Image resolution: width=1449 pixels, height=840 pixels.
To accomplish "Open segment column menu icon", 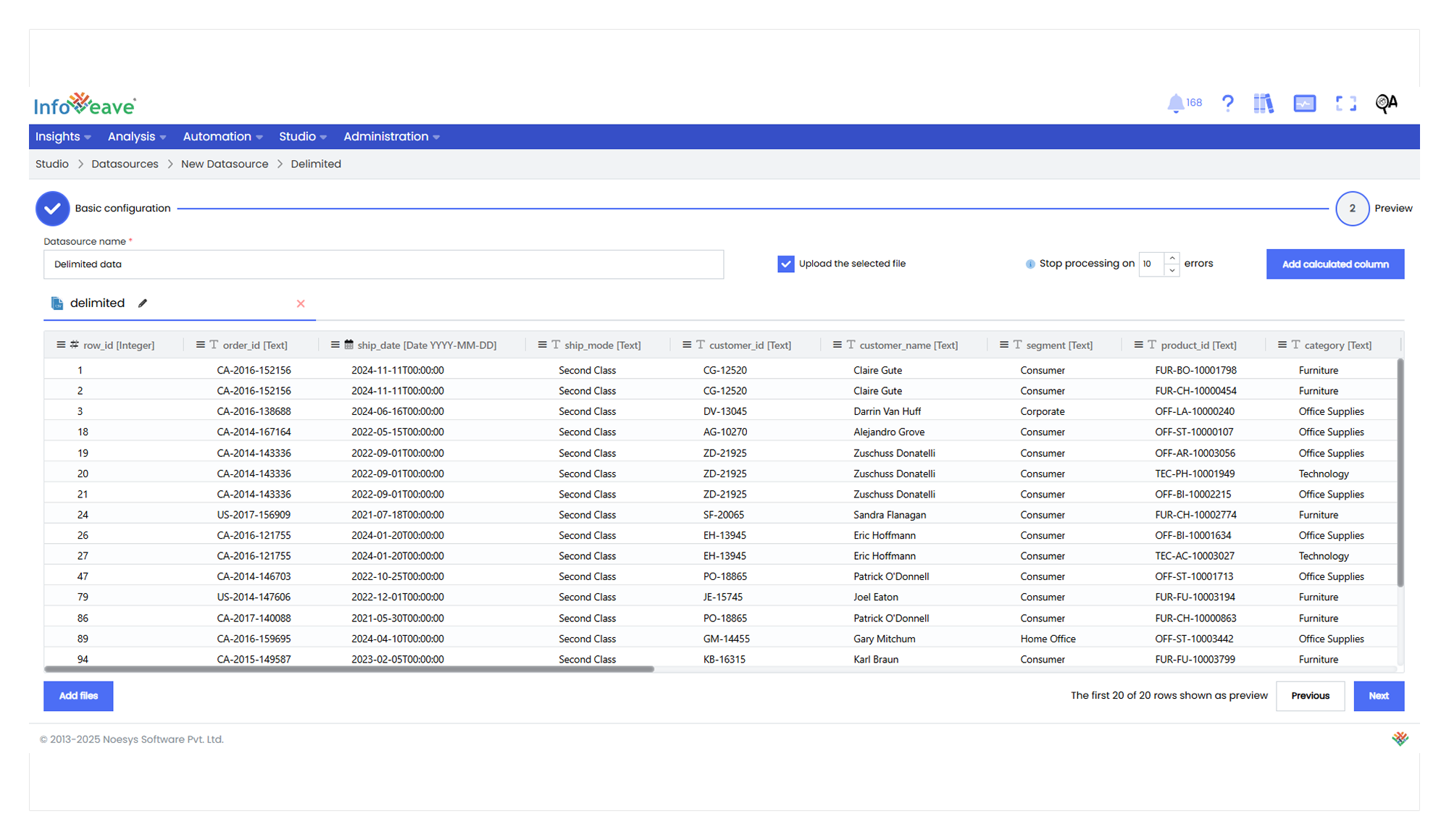I will click(x=1004, y=345).
